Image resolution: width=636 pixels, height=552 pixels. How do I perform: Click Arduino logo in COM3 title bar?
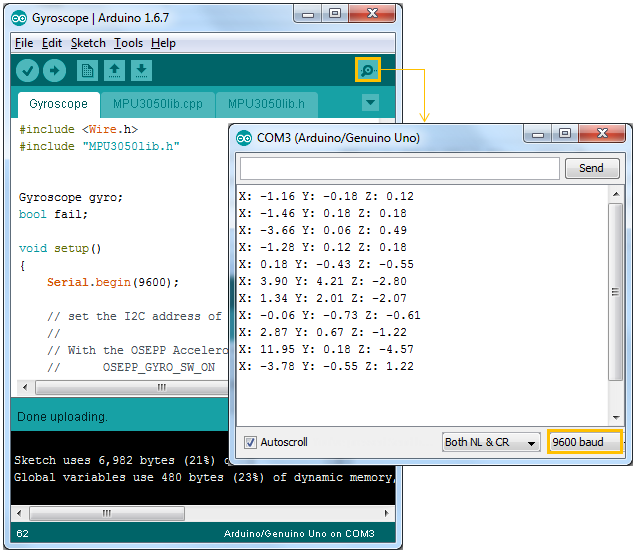(x=244, y=137)
